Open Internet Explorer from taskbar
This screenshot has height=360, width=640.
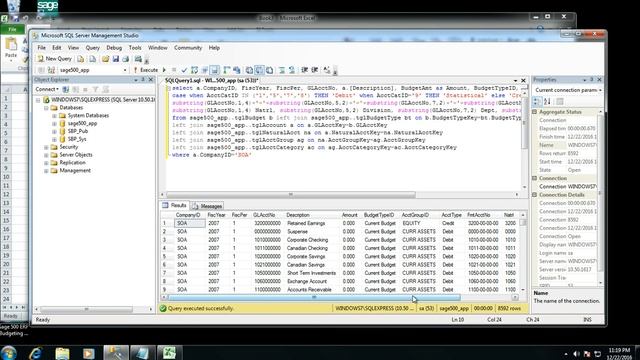point(36,353)
